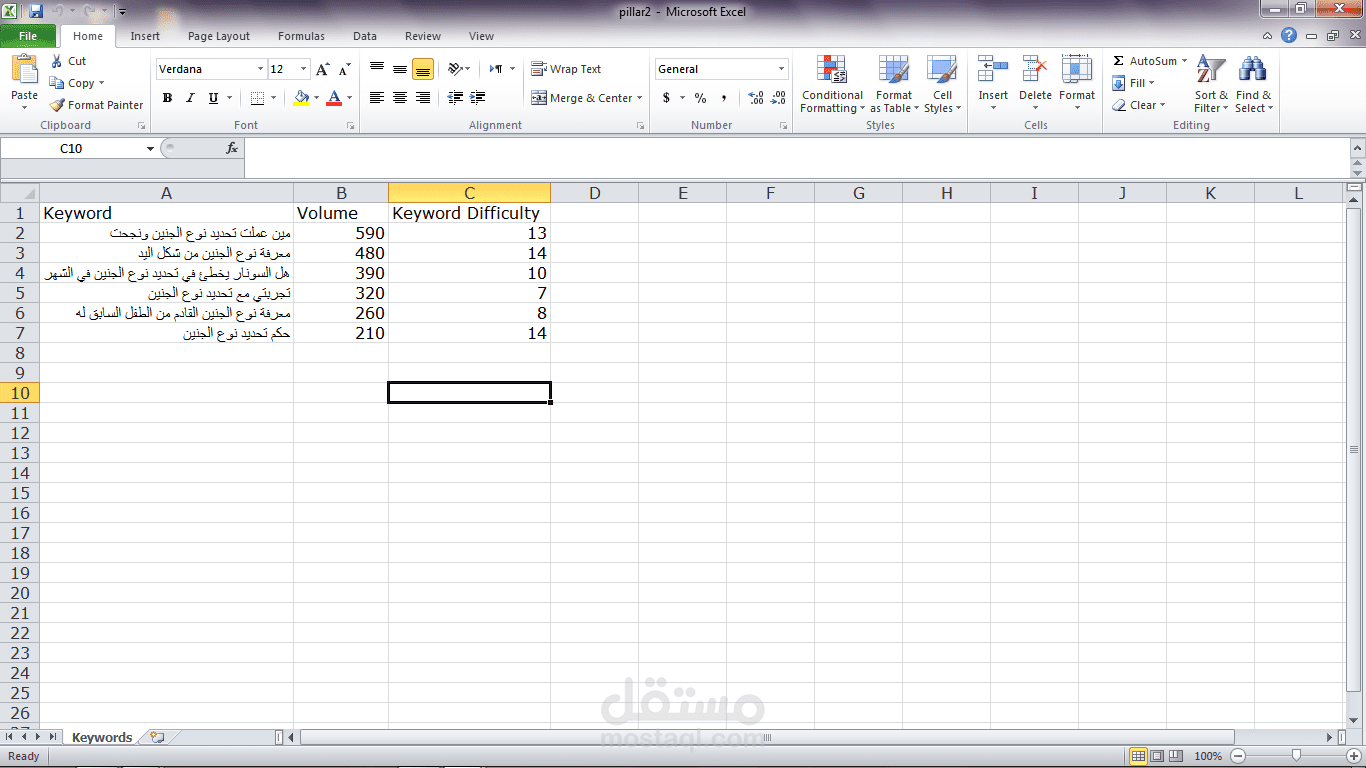Select Top Align icon
The height and width of the screenshot is (768, 1366).
click(x=377, y=69)
